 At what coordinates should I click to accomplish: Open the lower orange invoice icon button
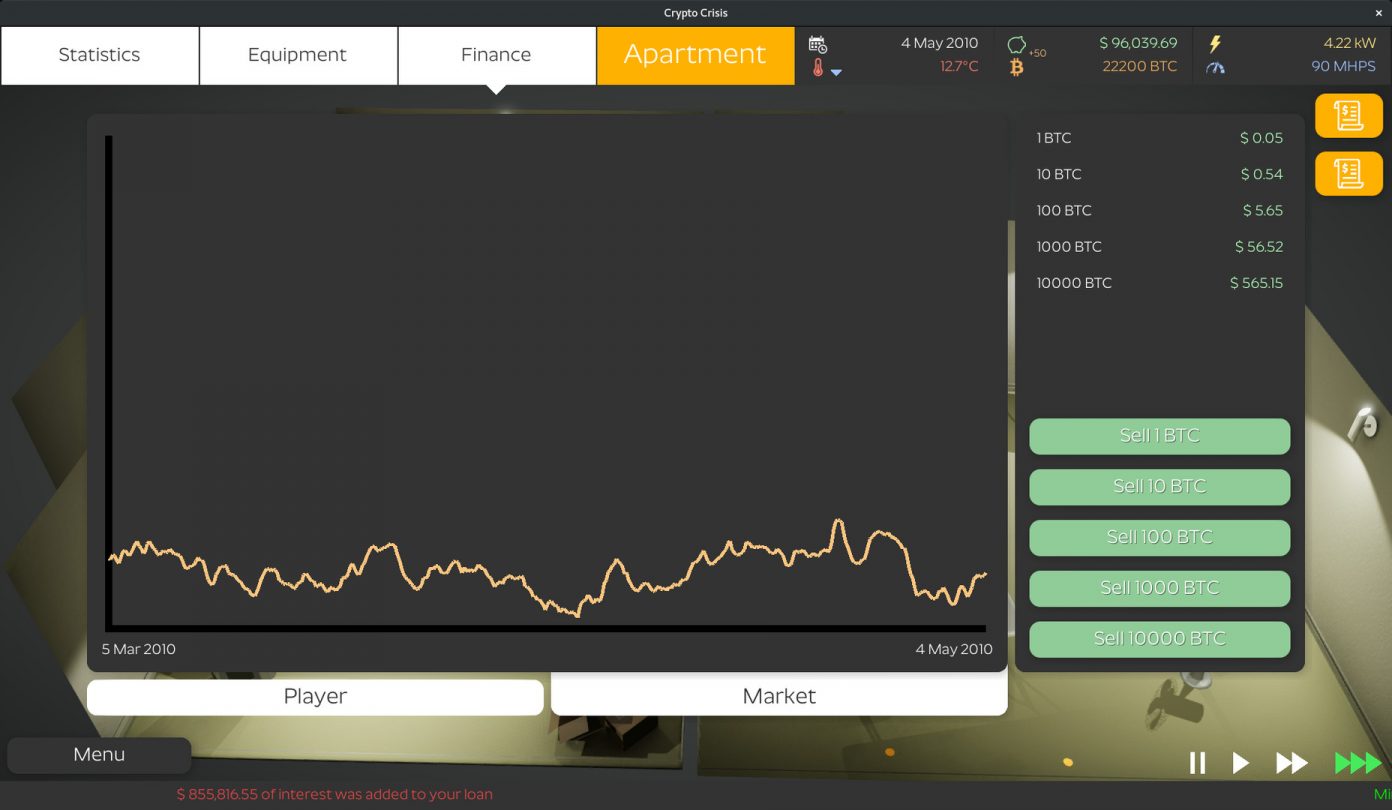tap(1348, 173)
